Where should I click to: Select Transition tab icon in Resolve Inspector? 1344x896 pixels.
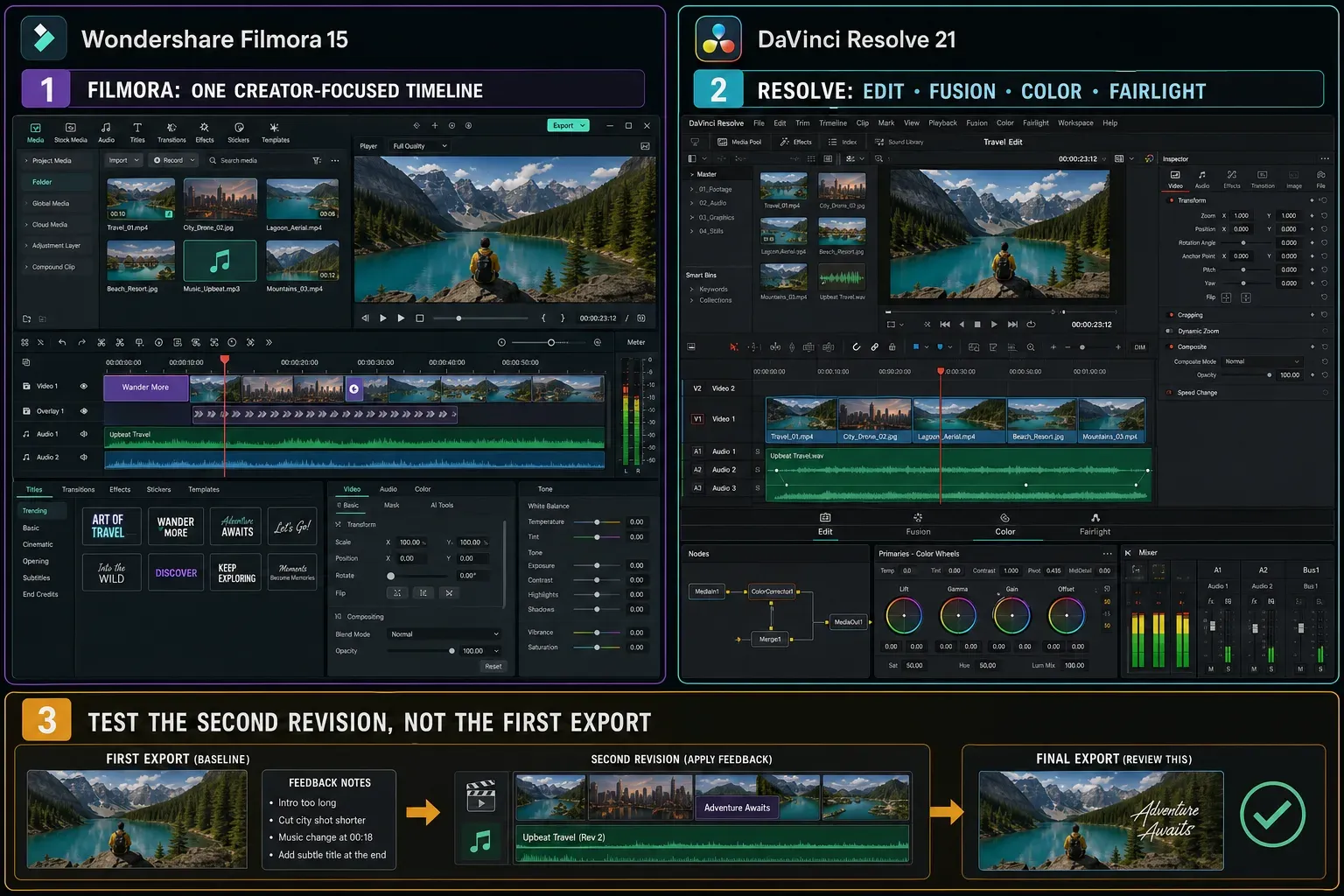1263,179
